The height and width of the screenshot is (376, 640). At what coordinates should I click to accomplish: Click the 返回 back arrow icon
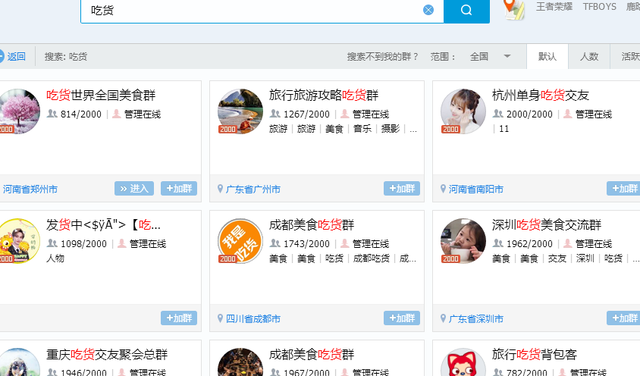point(2,56)
